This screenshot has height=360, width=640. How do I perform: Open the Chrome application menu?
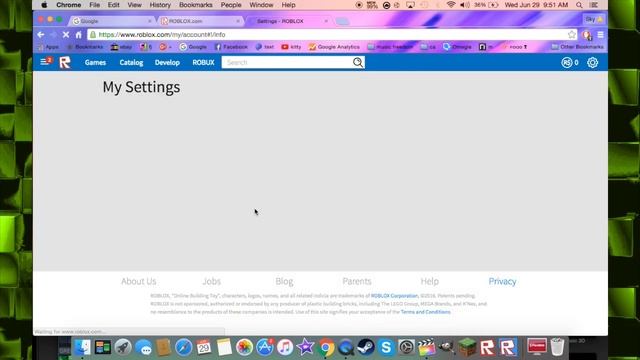tap(68, 5)
